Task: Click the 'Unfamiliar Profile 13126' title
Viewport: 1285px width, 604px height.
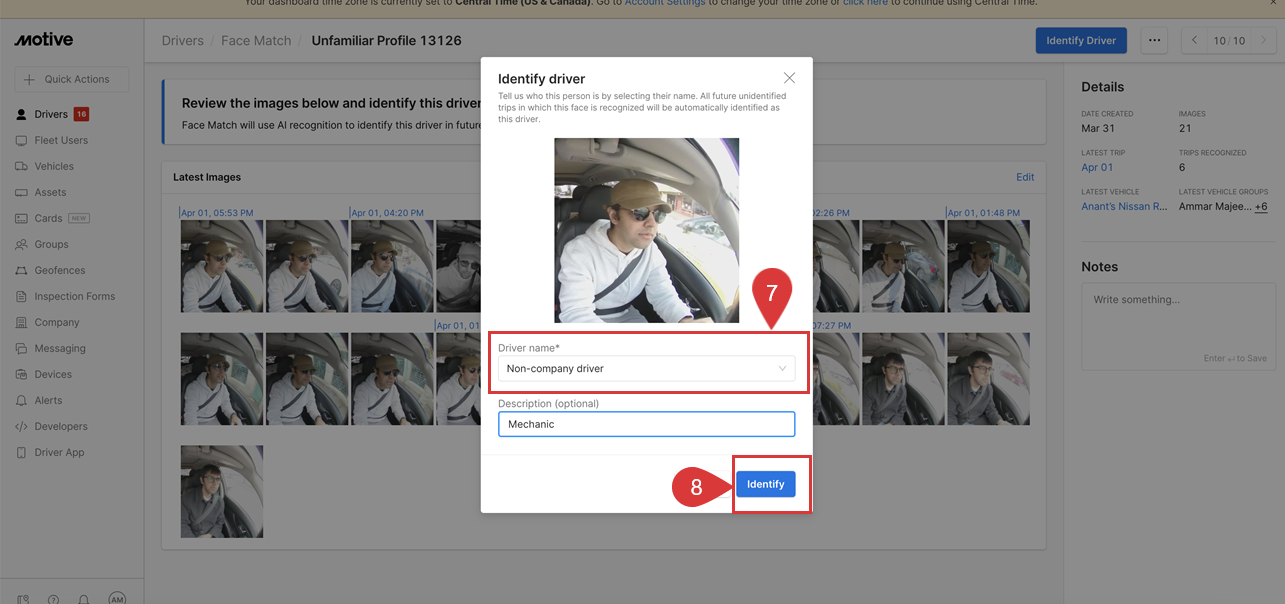Action: pyautogui.click(x=386, y=41)
